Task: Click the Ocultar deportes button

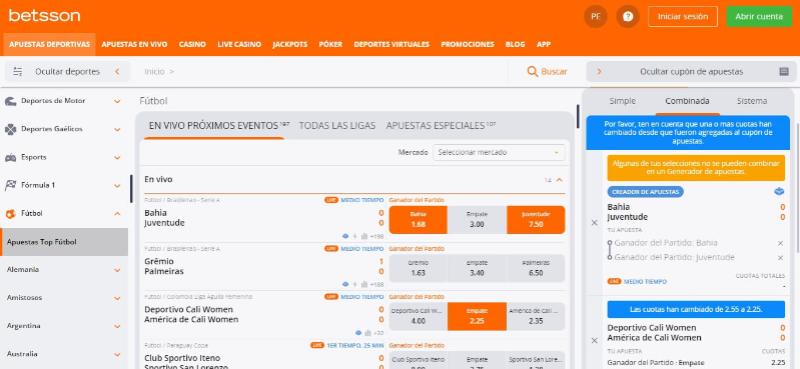Action: click(67, 72)
